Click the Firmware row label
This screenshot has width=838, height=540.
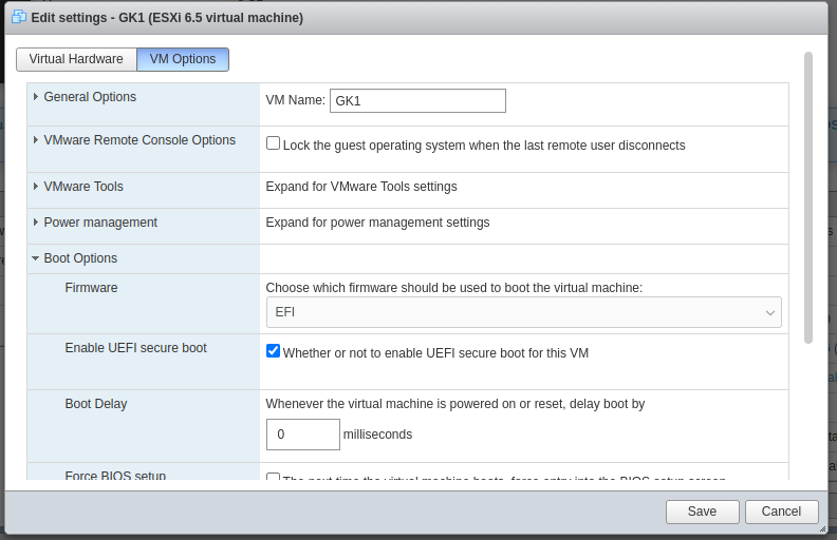click(x=91, y=288)
